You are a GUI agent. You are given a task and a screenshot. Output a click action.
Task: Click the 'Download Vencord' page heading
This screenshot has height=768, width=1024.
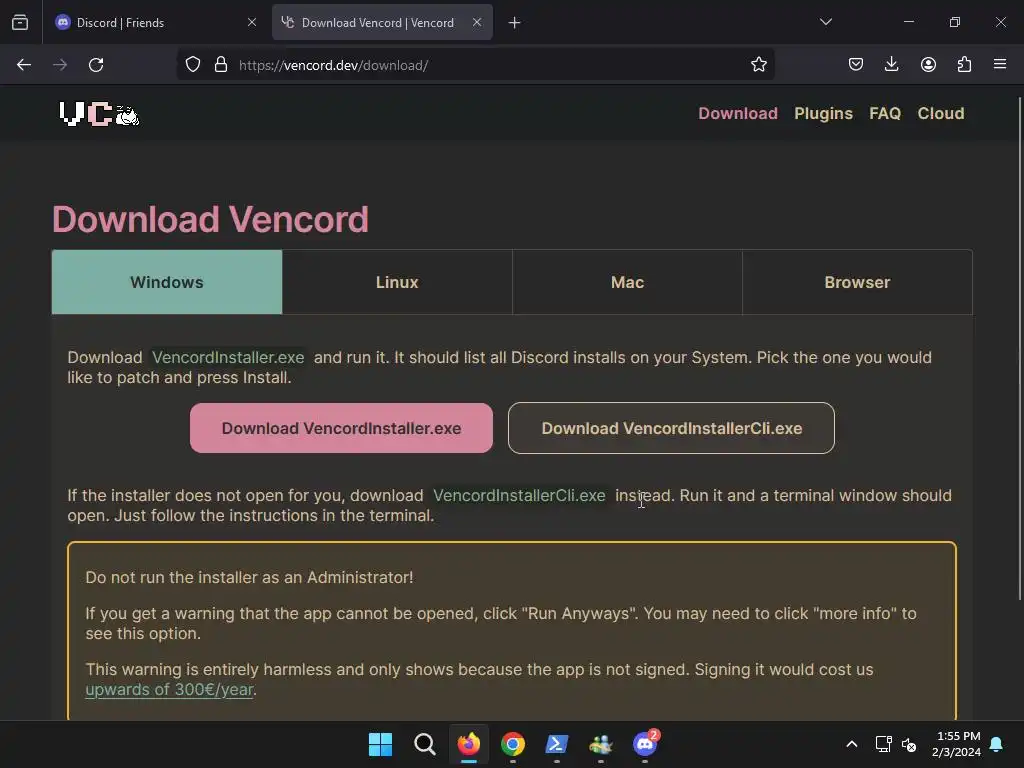coord(210,219)
